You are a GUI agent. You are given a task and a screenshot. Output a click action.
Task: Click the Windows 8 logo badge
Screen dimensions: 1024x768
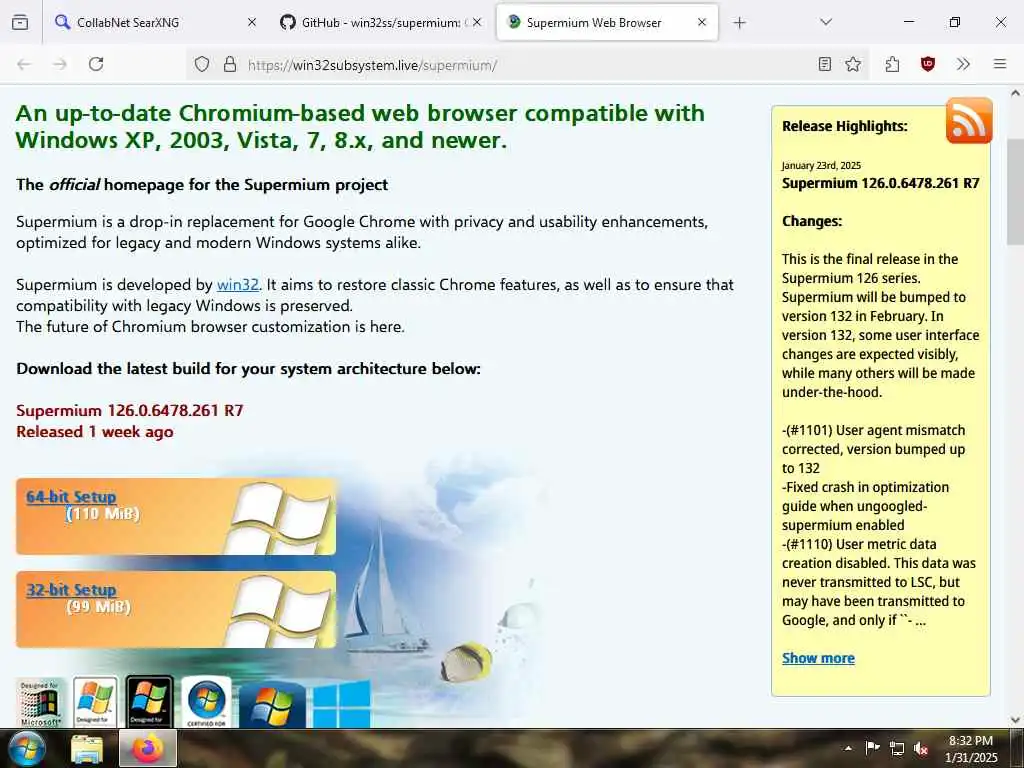pos(342,704)
